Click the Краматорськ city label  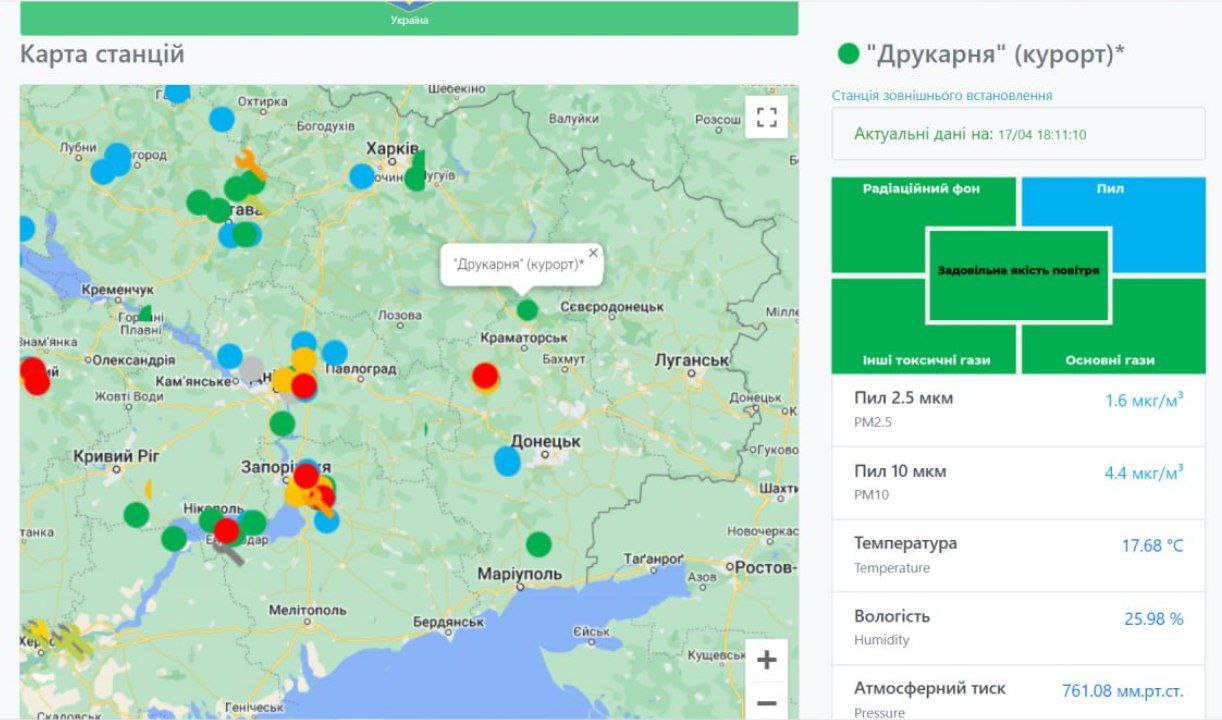(x=524, y=338)
